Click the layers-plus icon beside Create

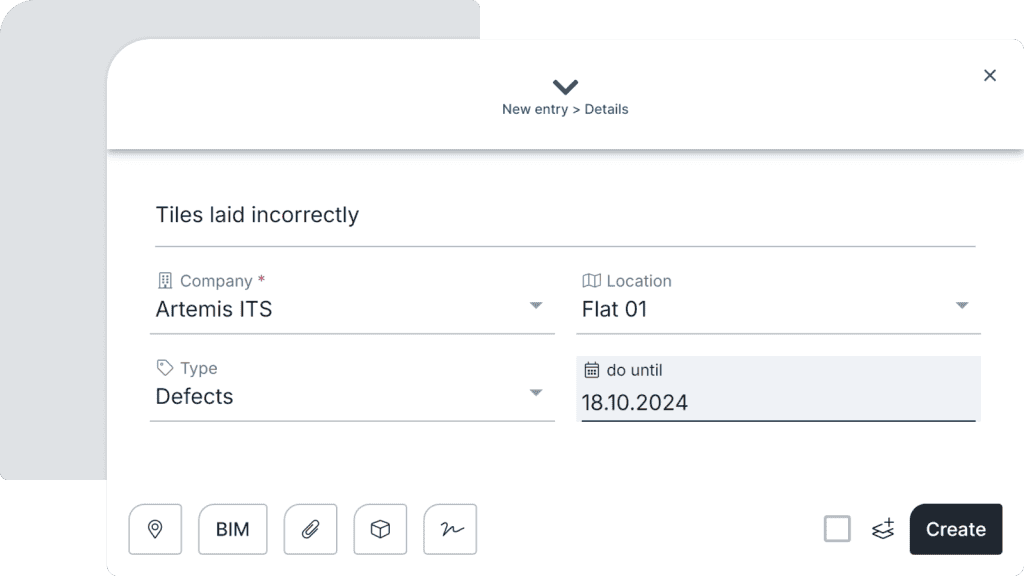pyautogui.click(x=882, y=529)
